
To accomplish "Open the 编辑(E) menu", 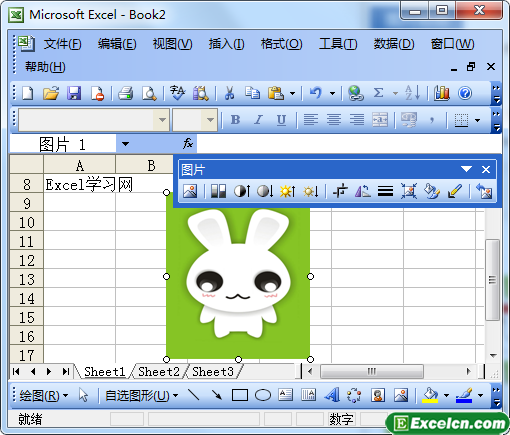I will (x=117, y=44).
